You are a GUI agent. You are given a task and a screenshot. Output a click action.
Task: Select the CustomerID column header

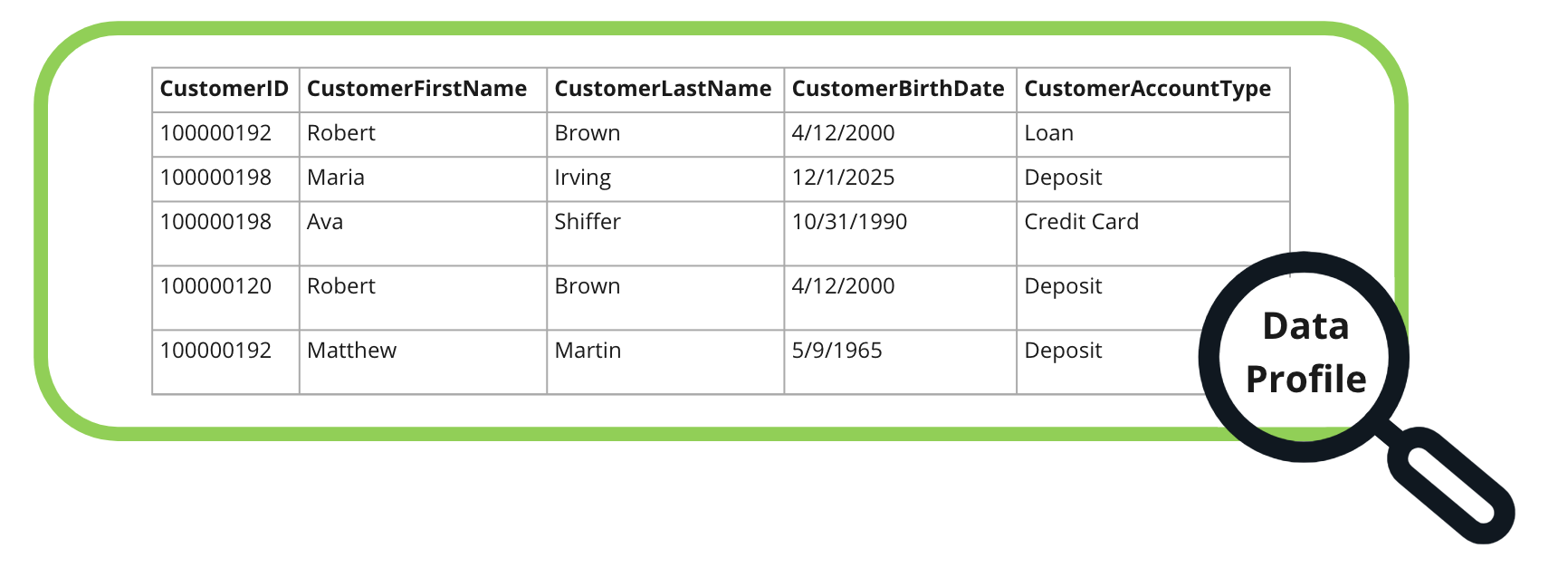(x=225, y=90)
